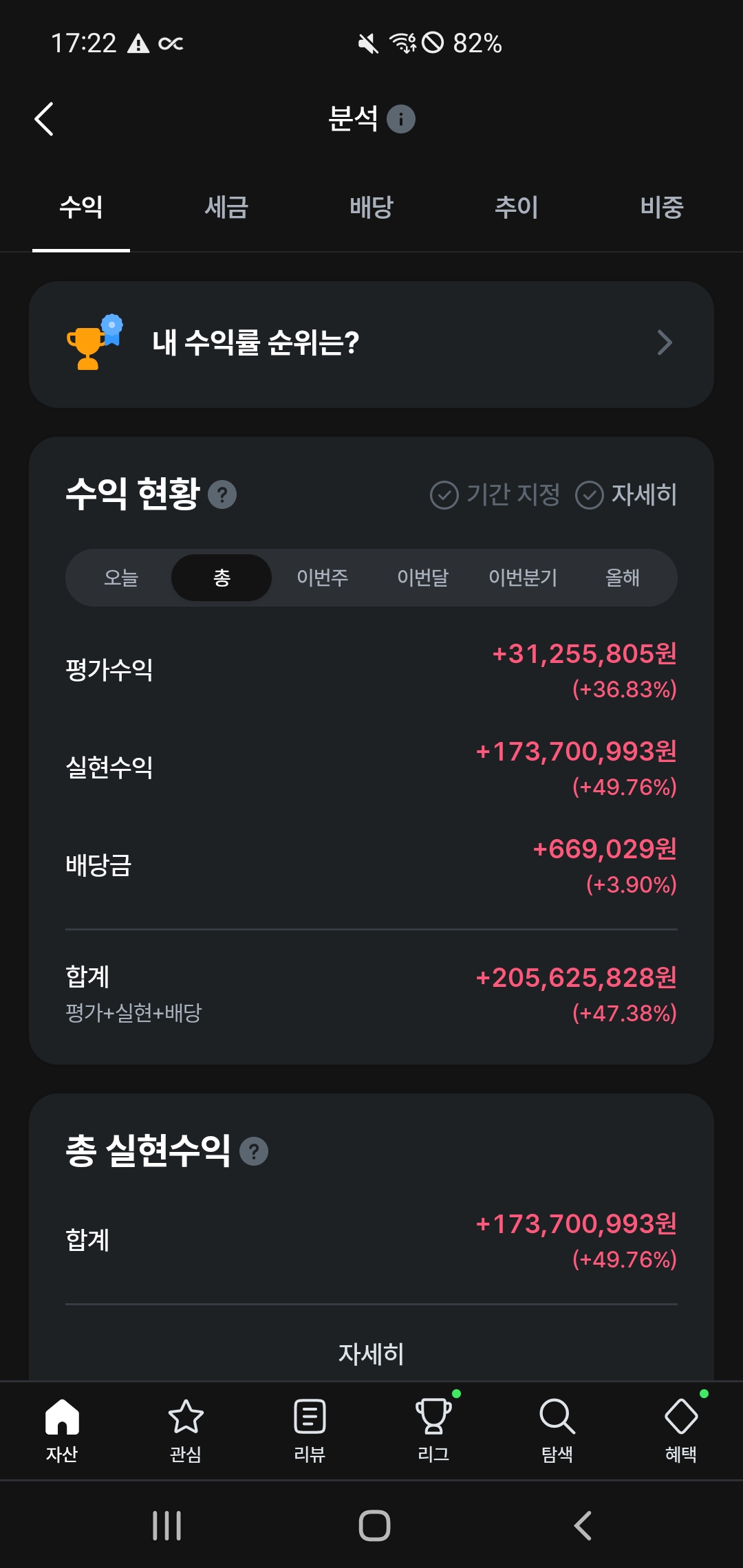This screenshot has width=743, height=1568.
Task: Expand the 내 수익률 순위는? banner chevron
Action: (x=664, y=343)
